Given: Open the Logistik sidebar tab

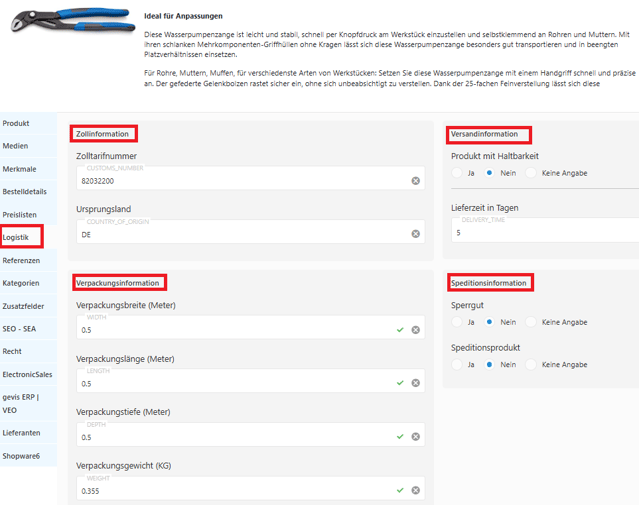Looking at the screenshot, I should (x=17, y=238).
